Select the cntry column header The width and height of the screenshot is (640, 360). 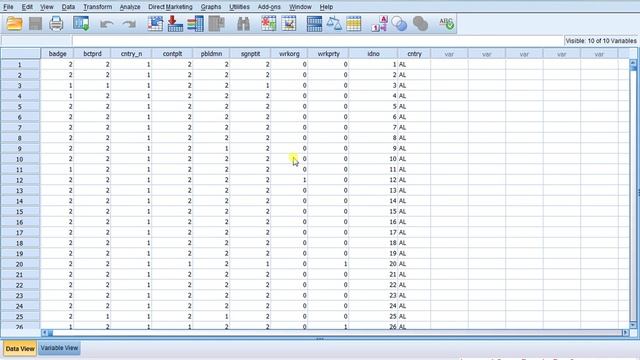click(x=414, y=54)
